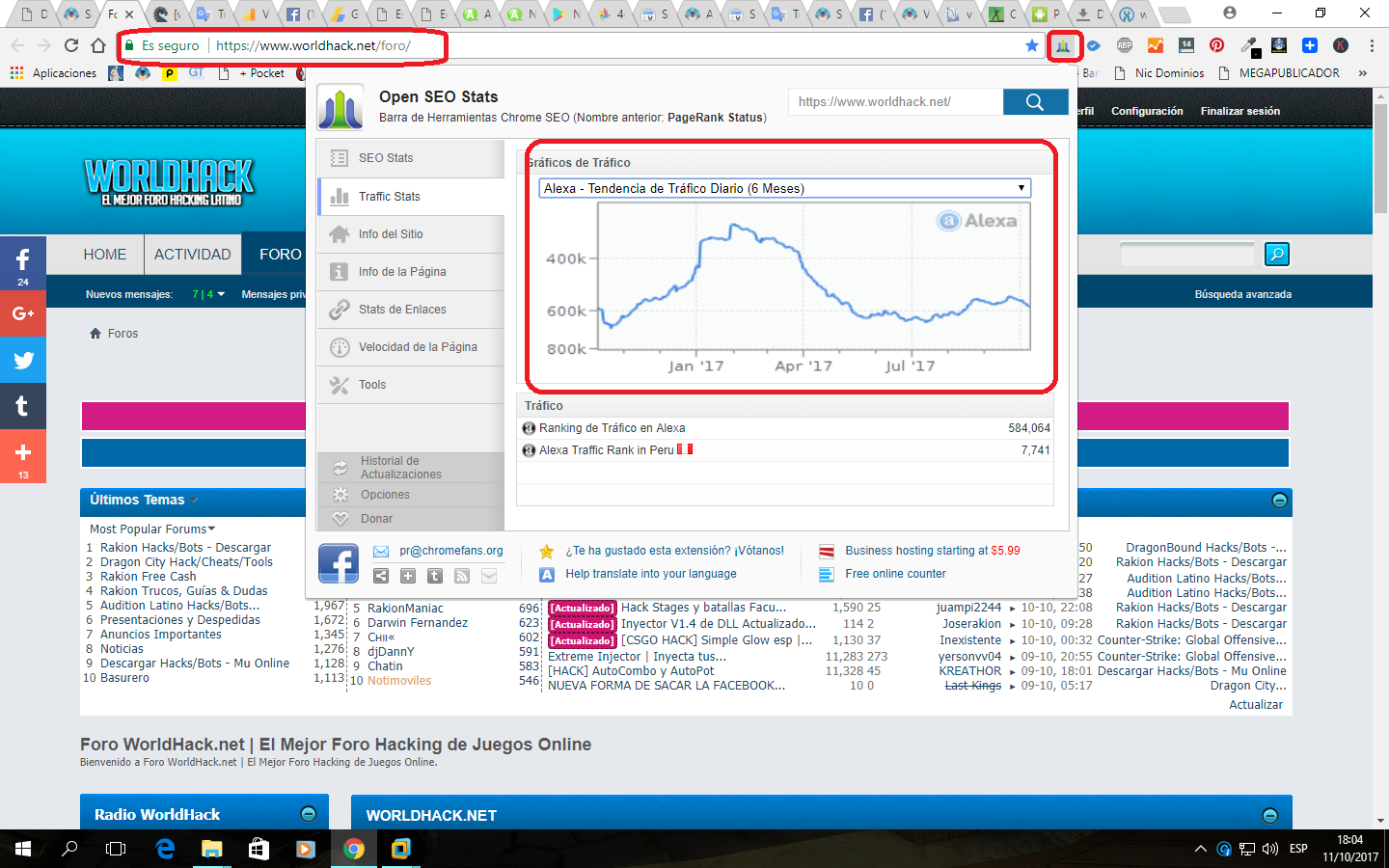Viewport: 1389px width, 868px height.
Task: Select Traffic Stats sidebar item
Action: point(411,197)
